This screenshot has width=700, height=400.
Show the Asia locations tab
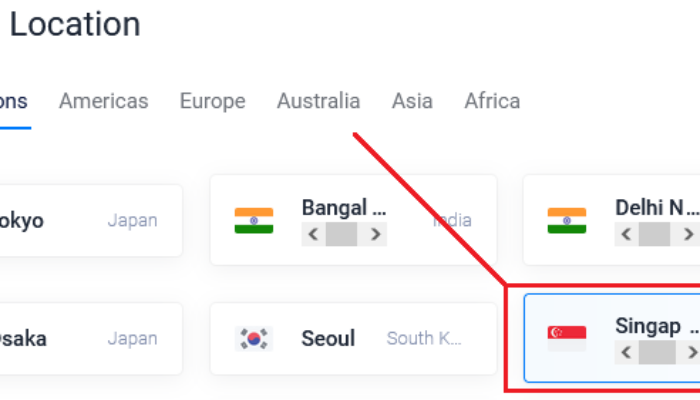[412, 101]
